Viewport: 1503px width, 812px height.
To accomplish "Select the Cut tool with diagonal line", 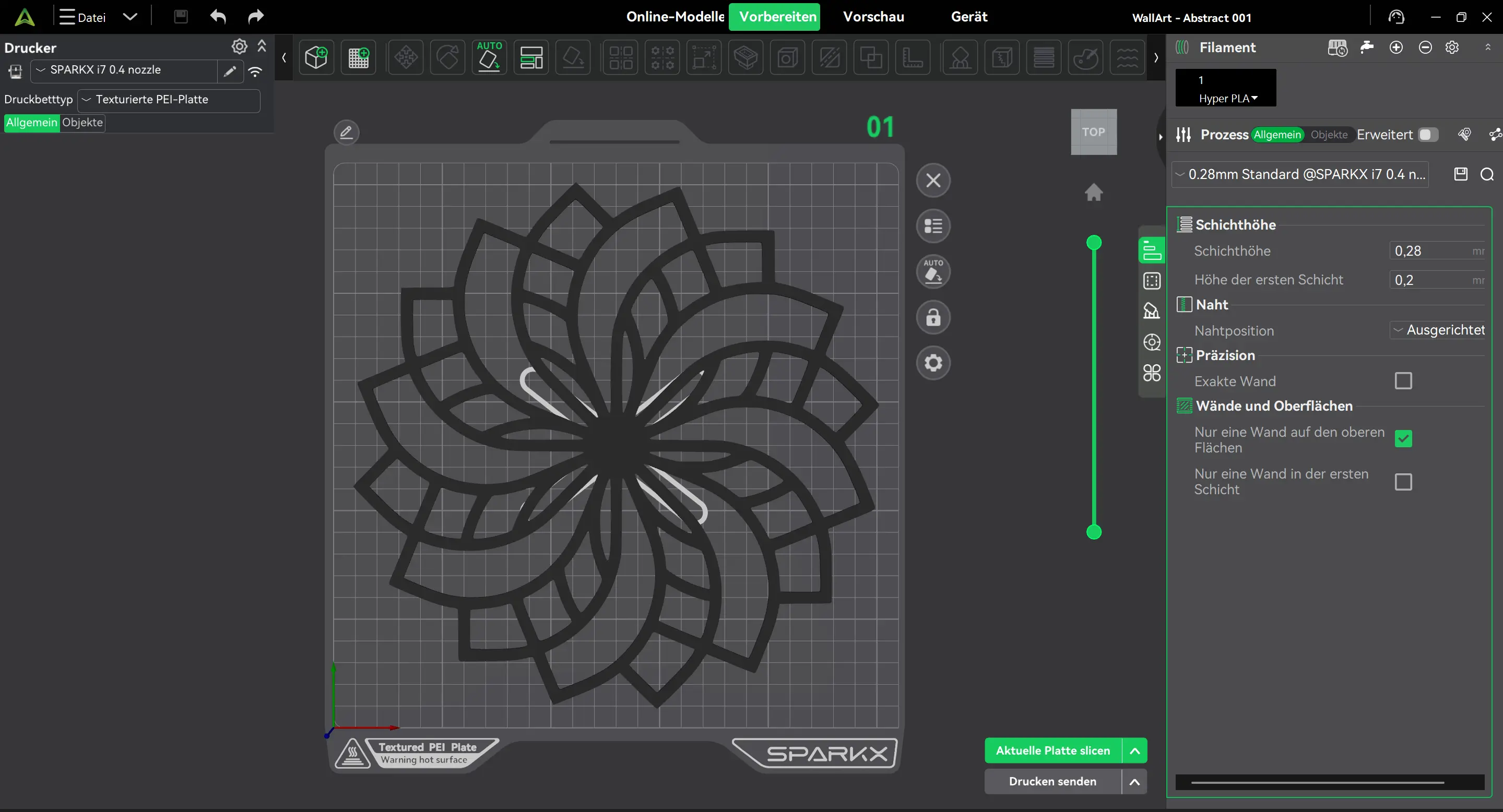I will pyautogui.click(x=829, y=58).
